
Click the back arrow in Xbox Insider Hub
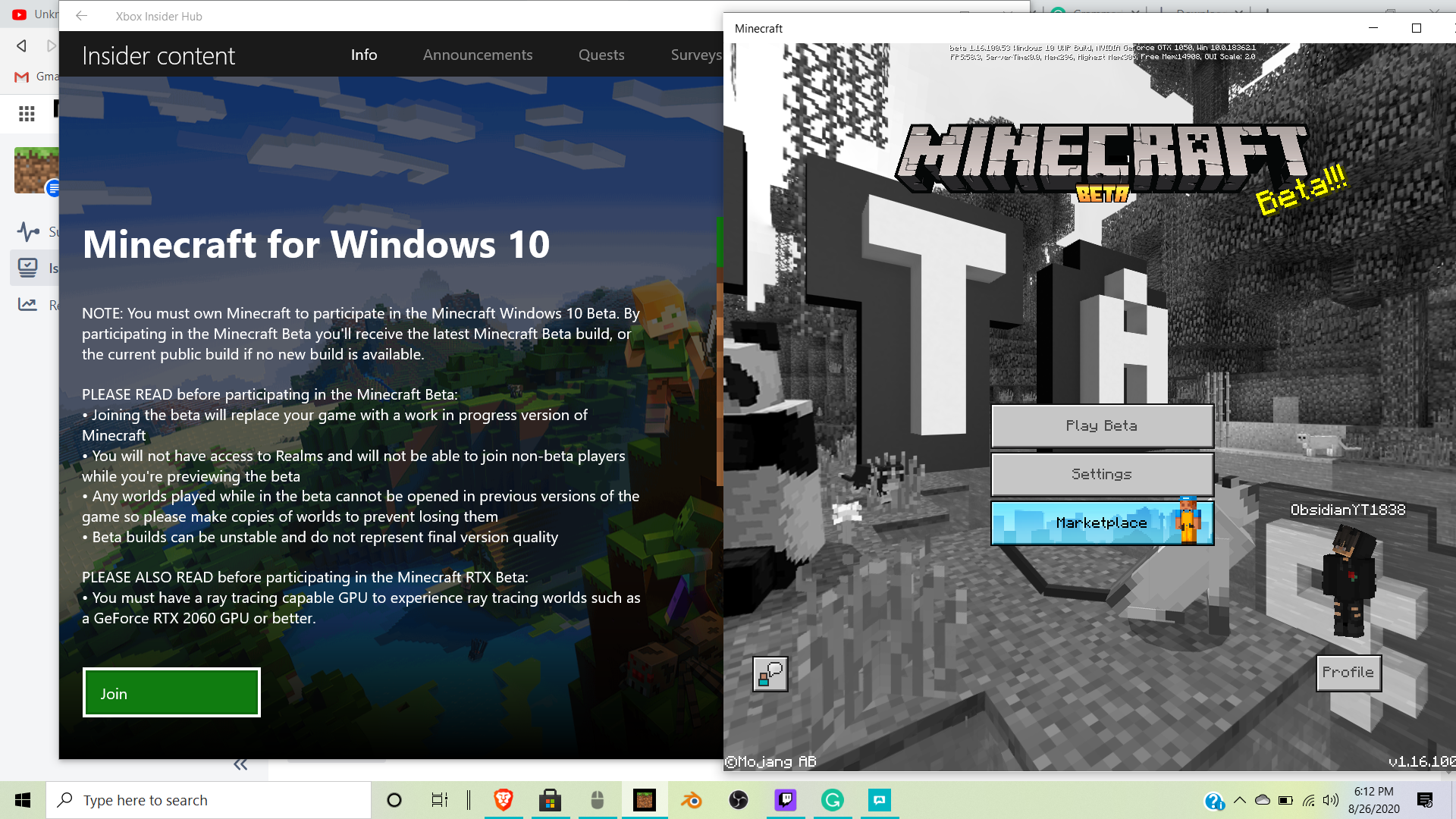click(x=81, y=16)
